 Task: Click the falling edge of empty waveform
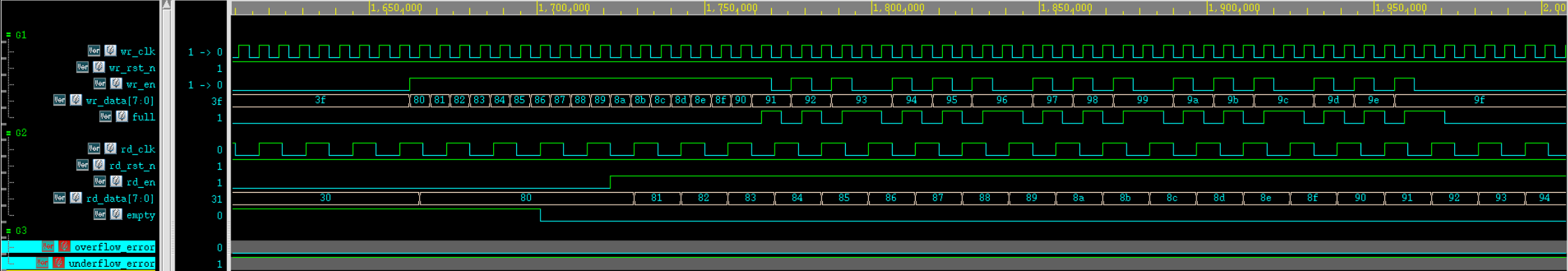tap(541, 214)
